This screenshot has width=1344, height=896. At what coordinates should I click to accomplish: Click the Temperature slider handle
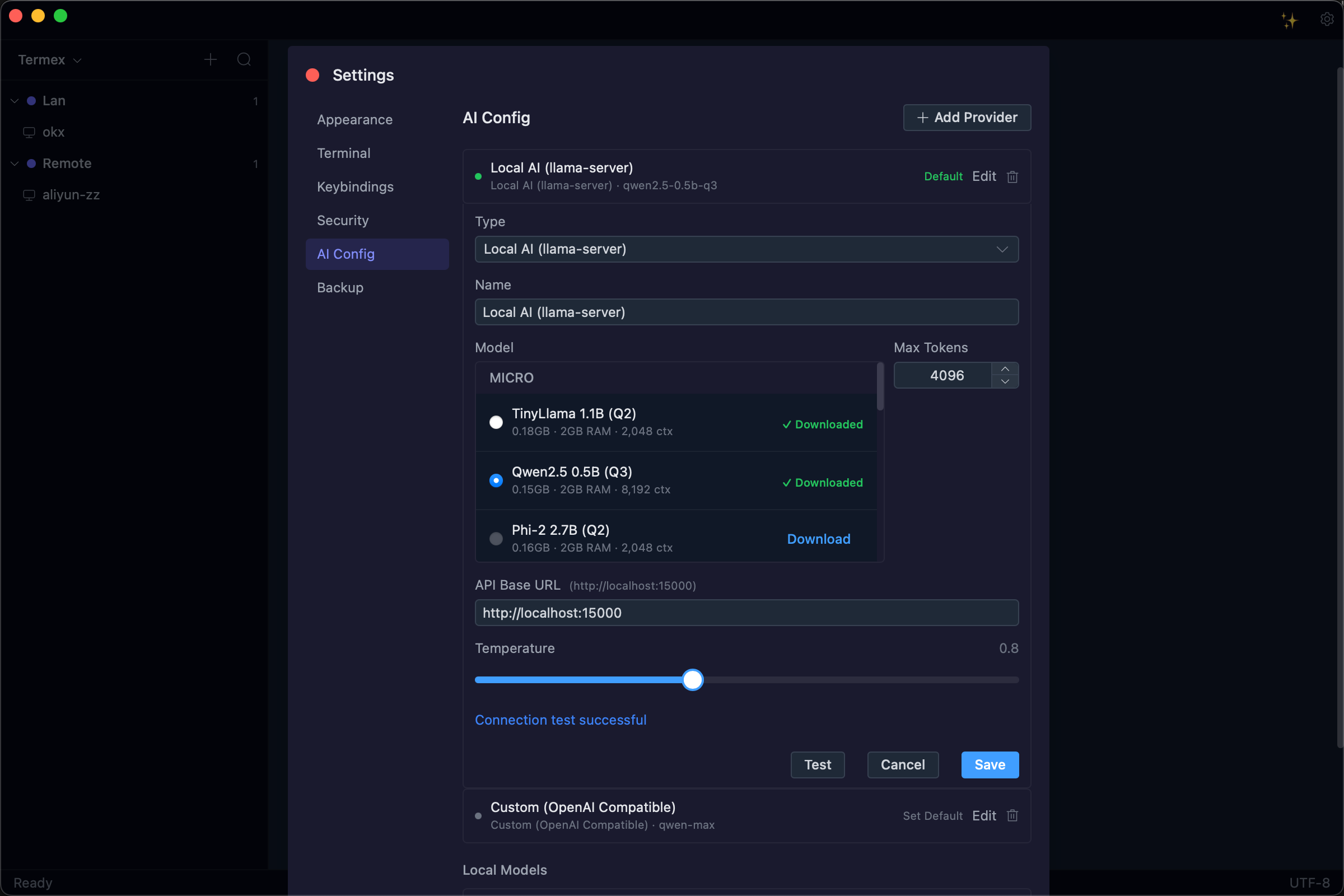click(693, 680)
